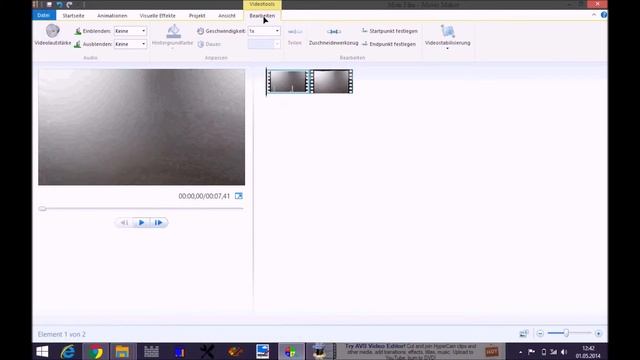
Task: Save project via quick access toolbar
Action: coord(49,4)
